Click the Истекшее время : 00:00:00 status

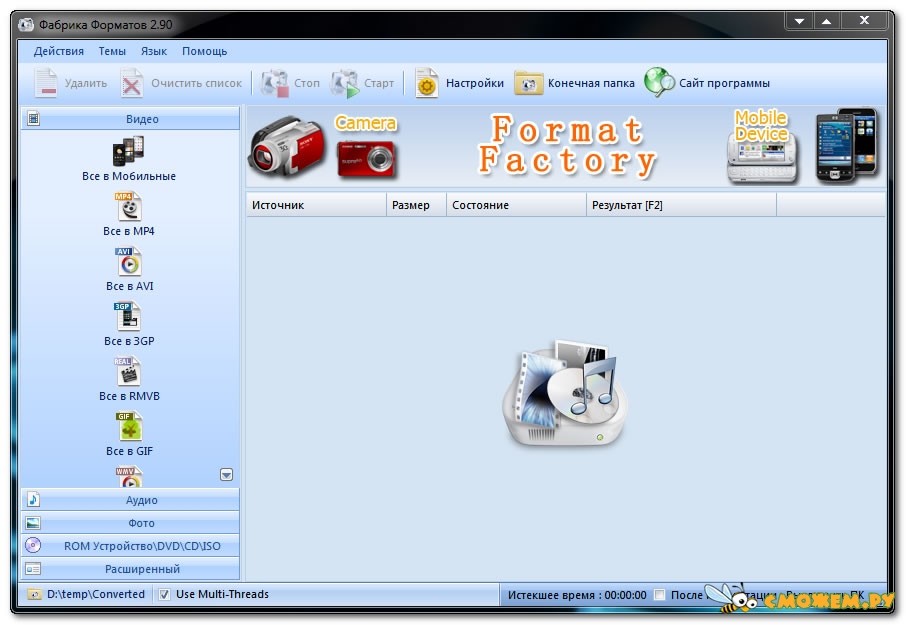pyautogui.click(x=577, y=595)
